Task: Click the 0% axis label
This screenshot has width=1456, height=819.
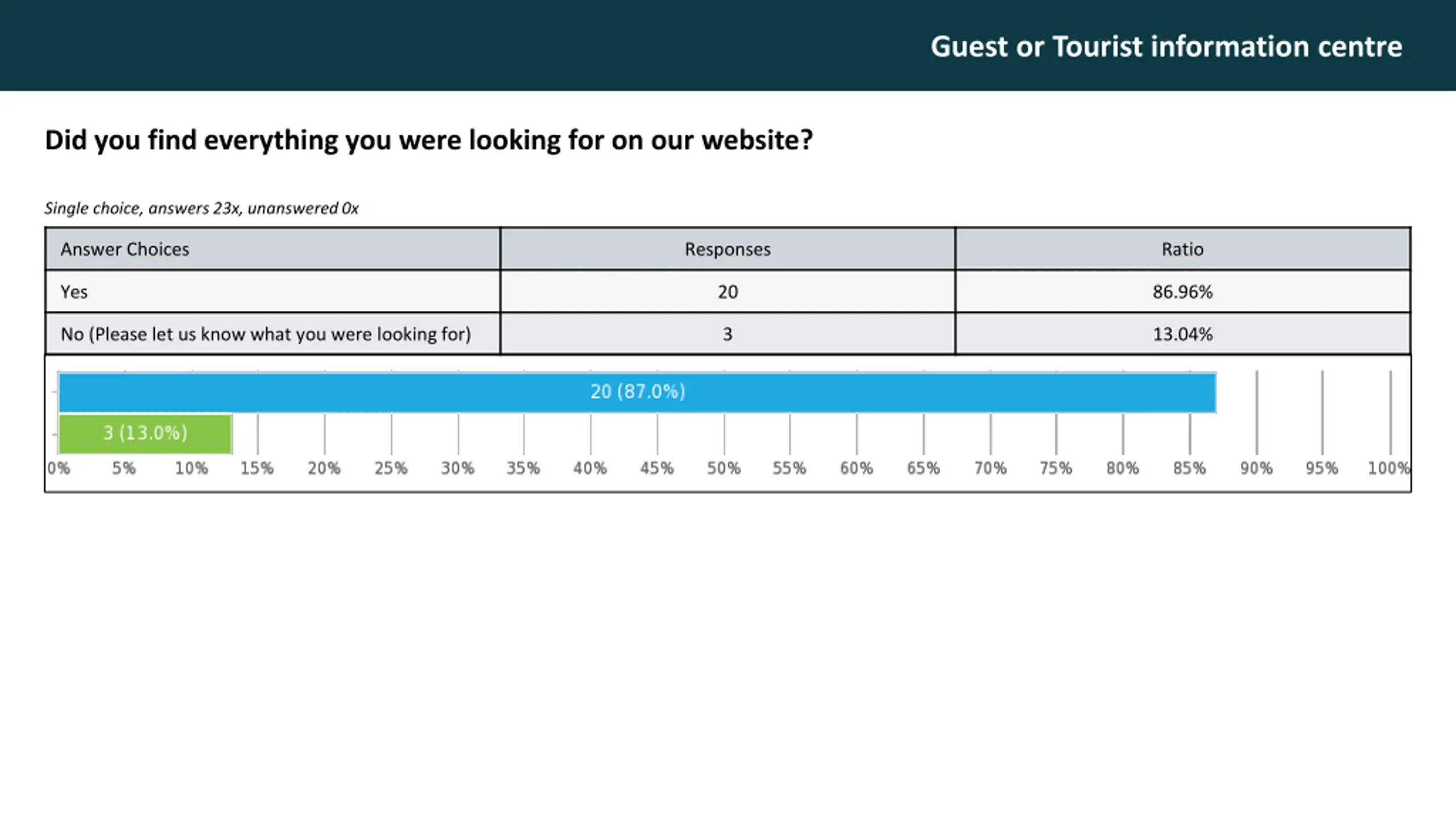Action: 59,469
